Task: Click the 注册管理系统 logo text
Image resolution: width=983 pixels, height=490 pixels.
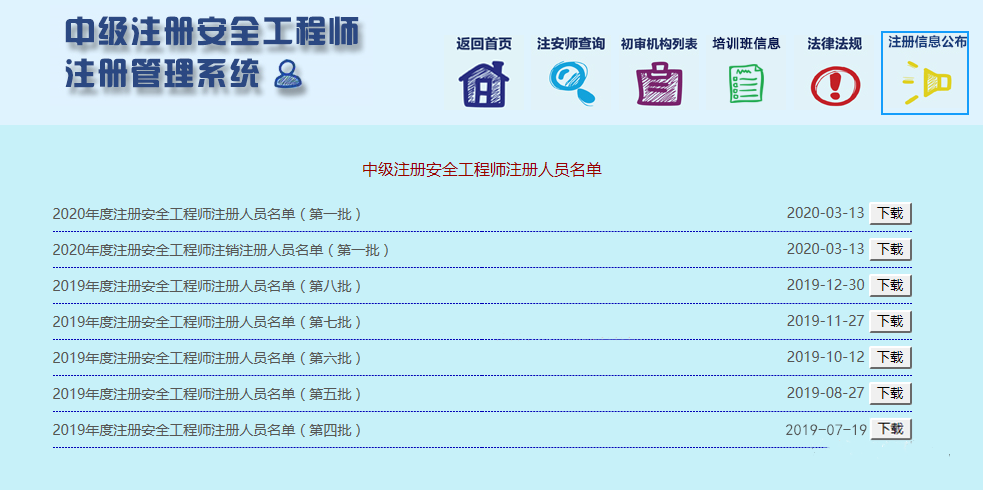Action: (162, 74)
